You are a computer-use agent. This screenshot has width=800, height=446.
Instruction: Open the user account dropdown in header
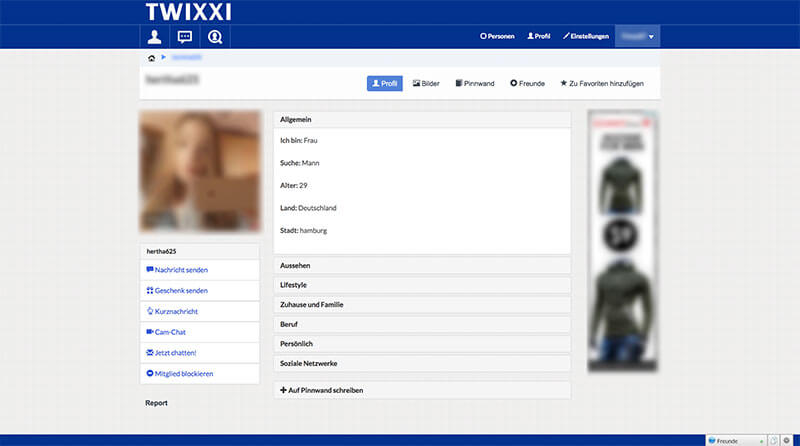637,36
